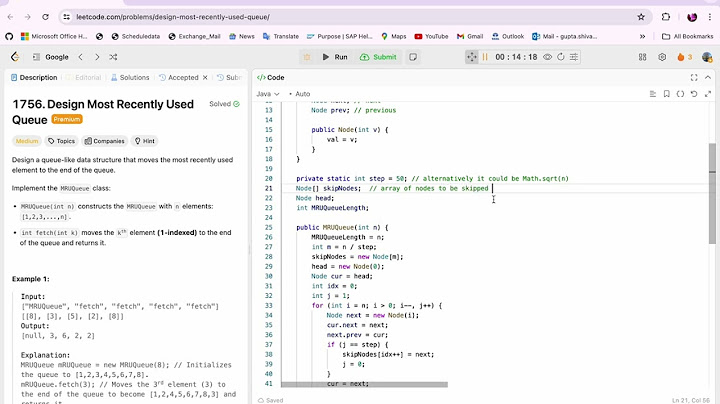Show the Companies tag
This screenshot has height=404, width=720.
(x=105, y=141)
